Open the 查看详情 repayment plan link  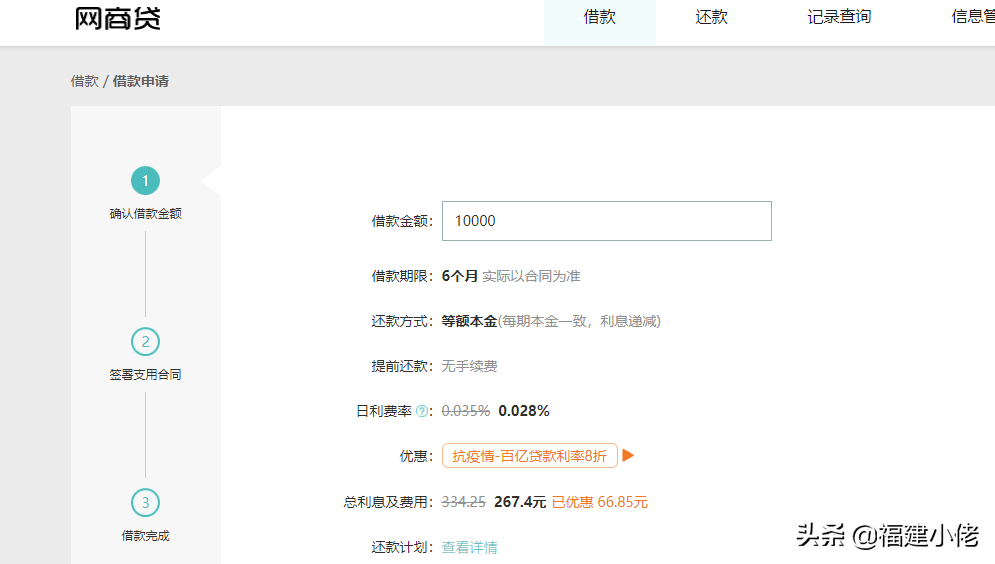point(470,547)
